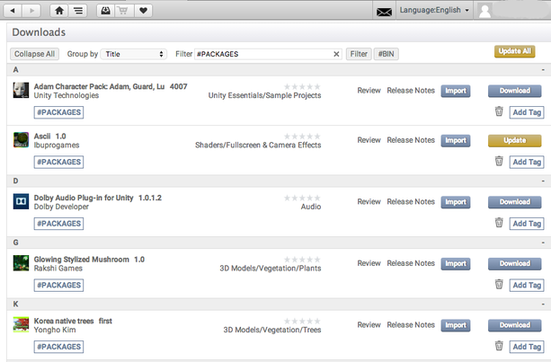
Task: Update the Ascii package
Action: (x=515, y=140)
